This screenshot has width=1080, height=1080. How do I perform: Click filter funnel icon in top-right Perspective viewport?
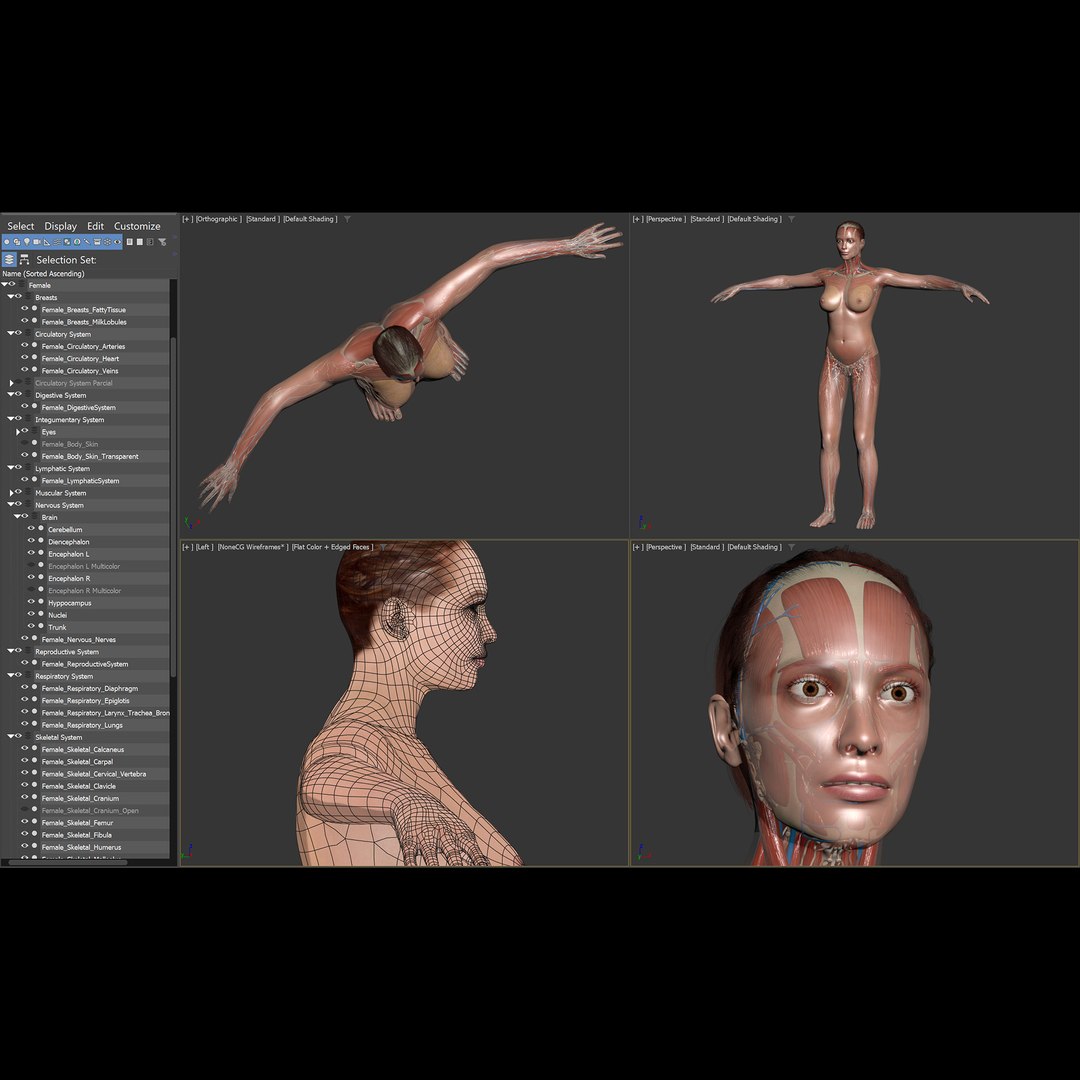tap(791, 219)
